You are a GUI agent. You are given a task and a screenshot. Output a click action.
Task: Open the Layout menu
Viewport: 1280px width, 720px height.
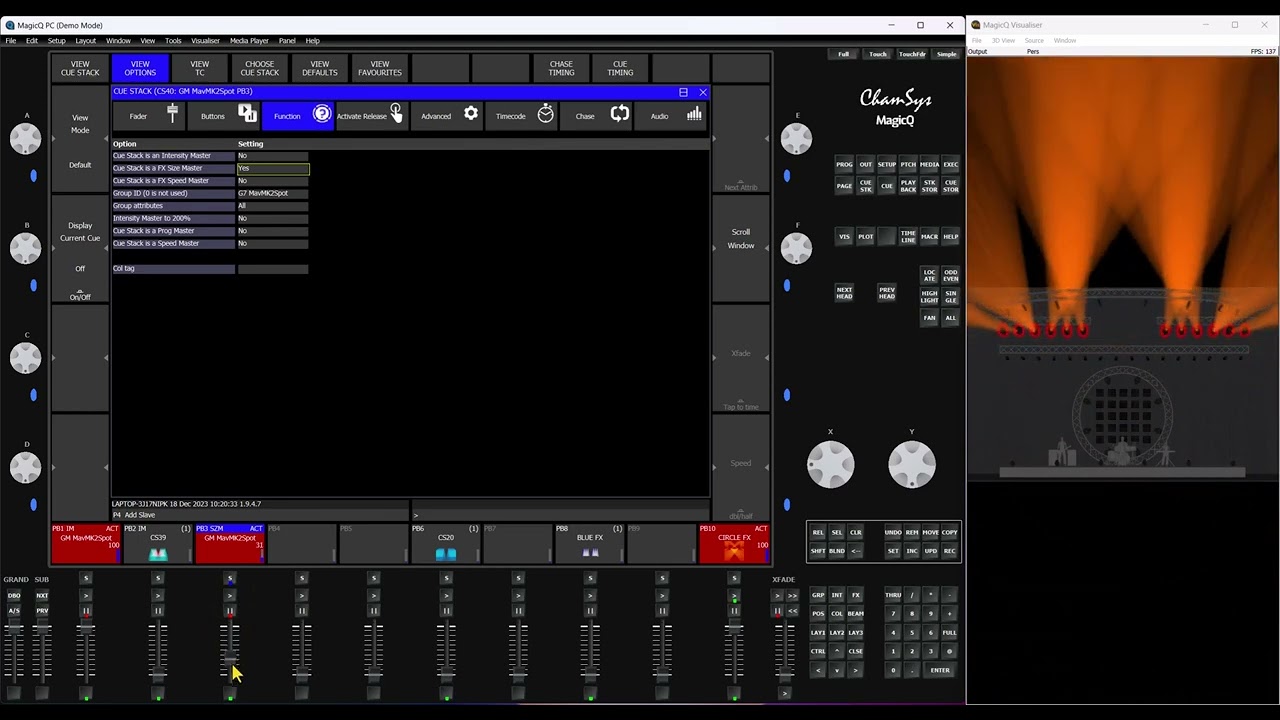pos(86,41)
